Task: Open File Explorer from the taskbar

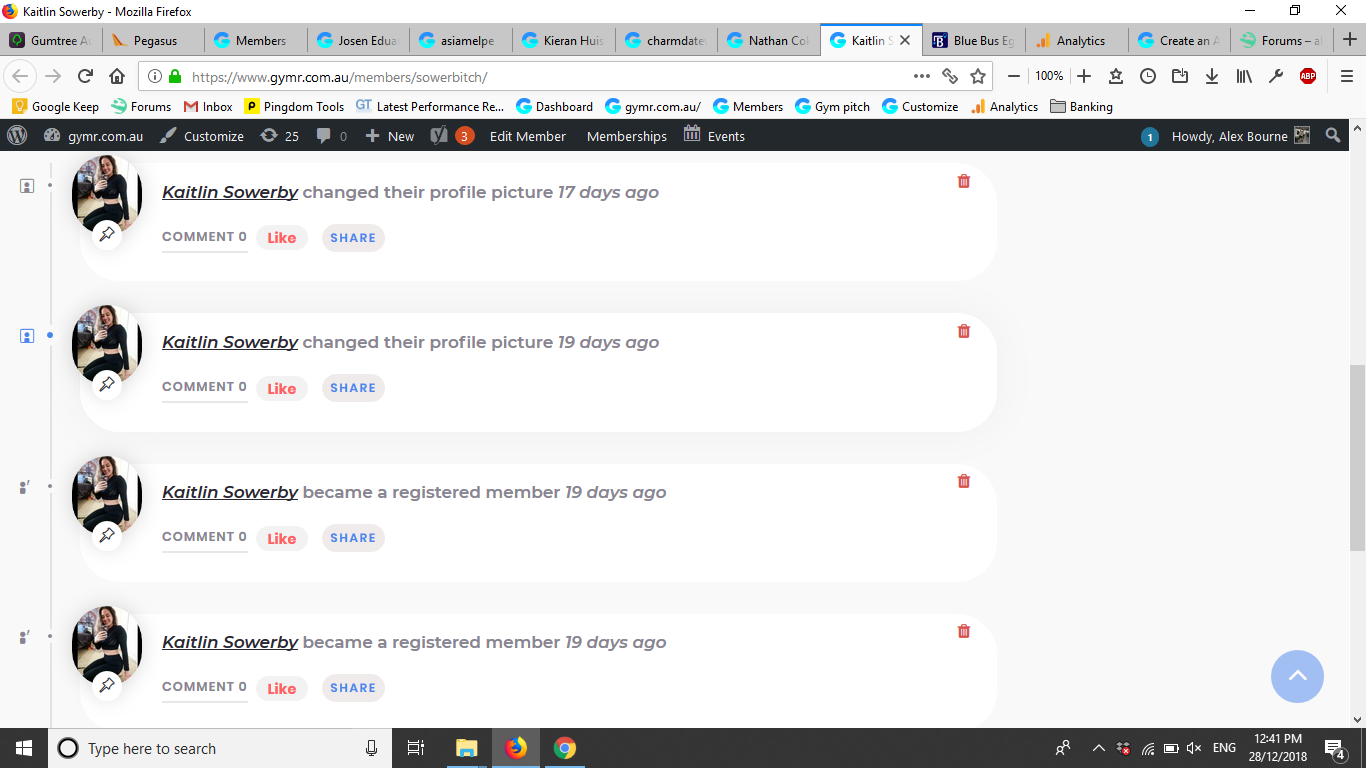Action: point(466,748)
